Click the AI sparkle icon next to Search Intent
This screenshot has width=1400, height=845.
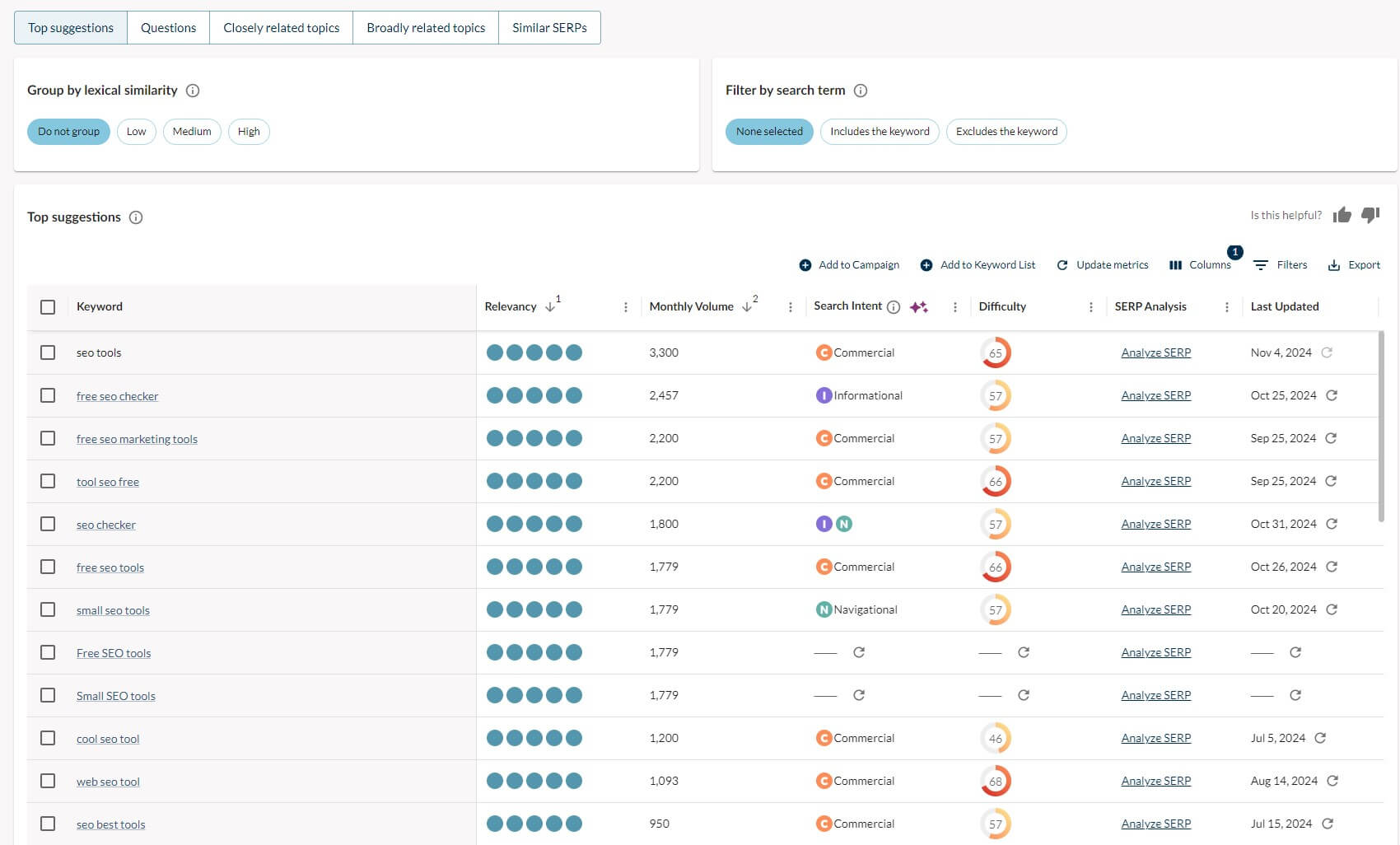(x=919, y=306)
